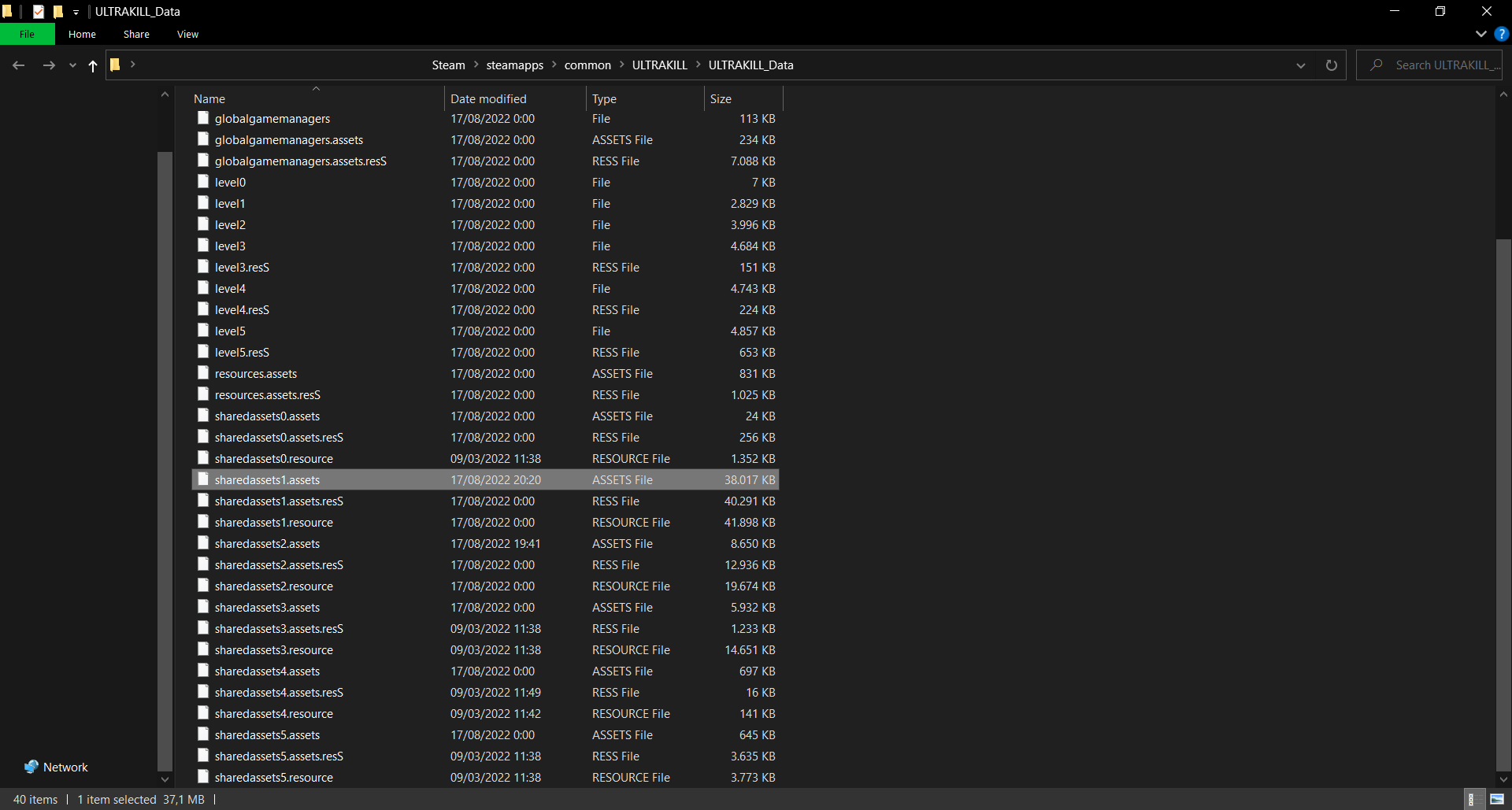This screenshot has height=810, width=1512.
Task: Select the level3 file icon
Action: click(x=203, y=246)
